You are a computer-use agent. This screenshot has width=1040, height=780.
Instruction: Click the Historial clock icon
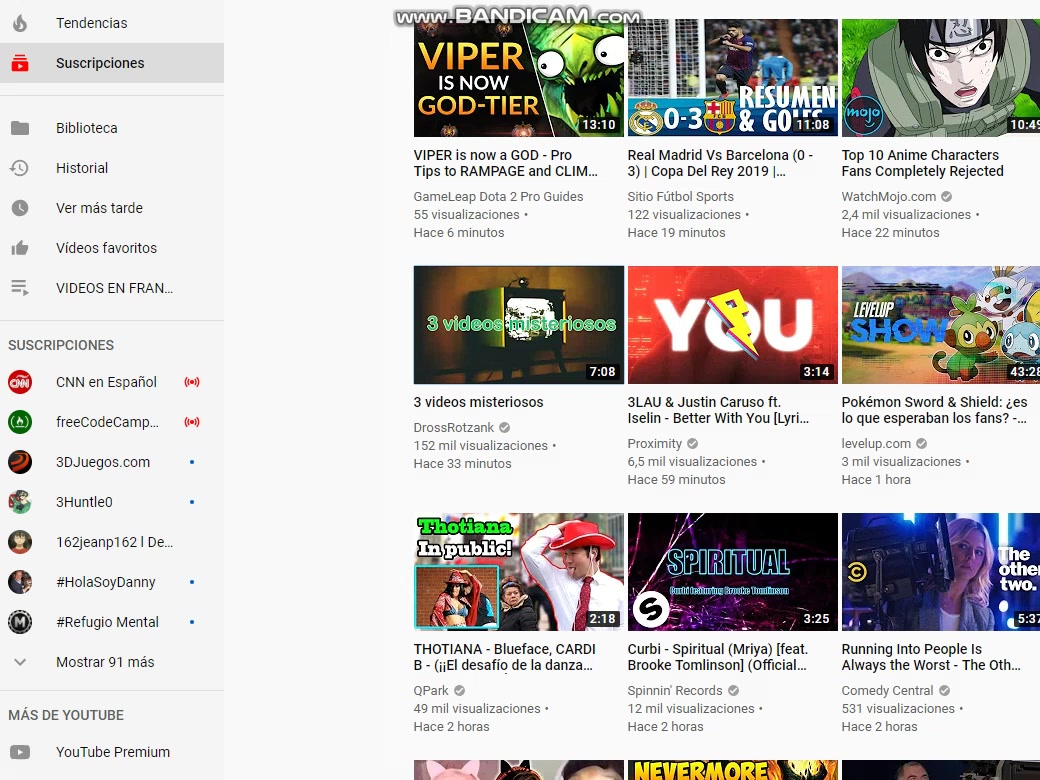click(x=20, y=168)
